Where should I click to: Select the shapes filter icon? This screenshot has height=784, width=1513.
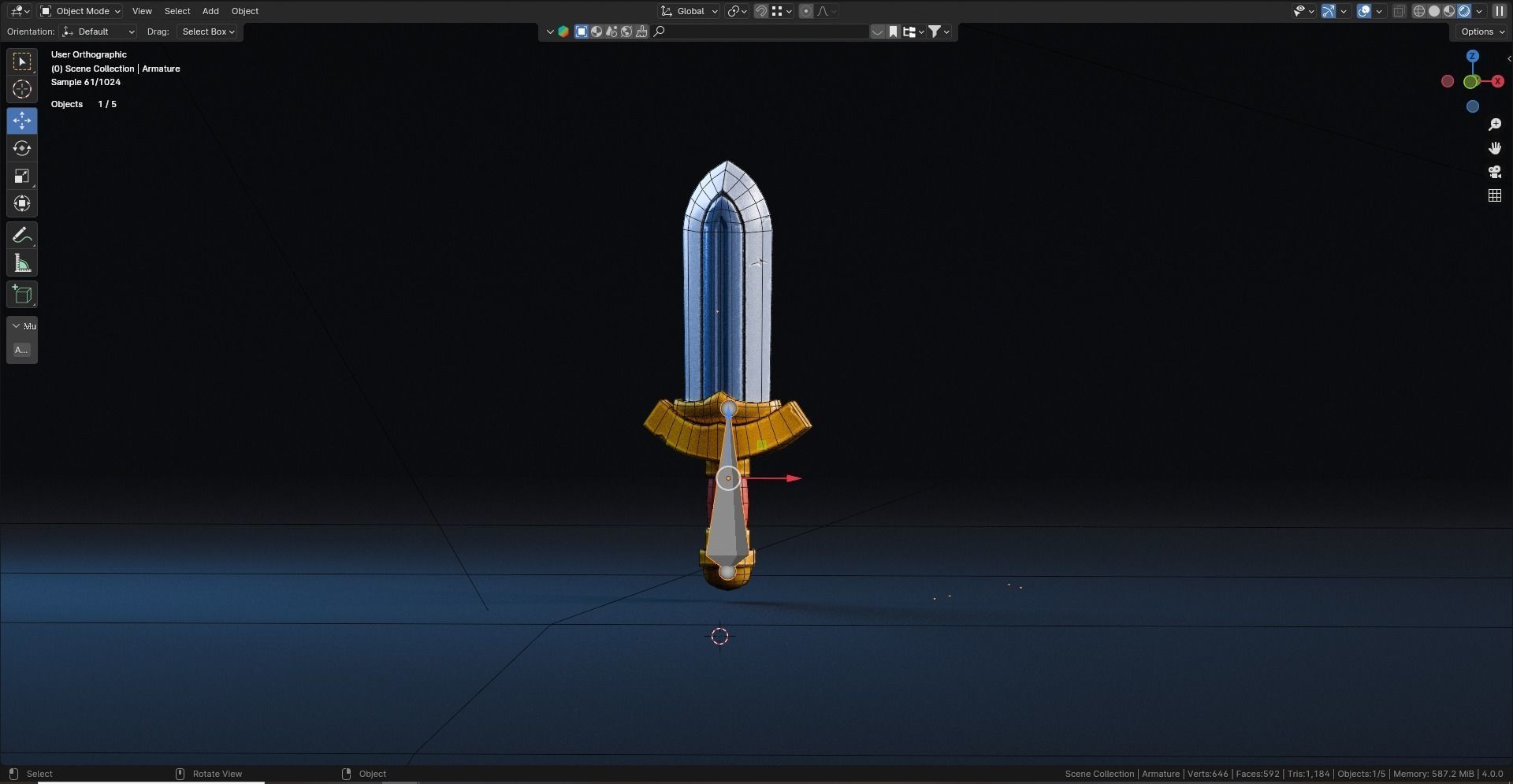click(612, 32)
